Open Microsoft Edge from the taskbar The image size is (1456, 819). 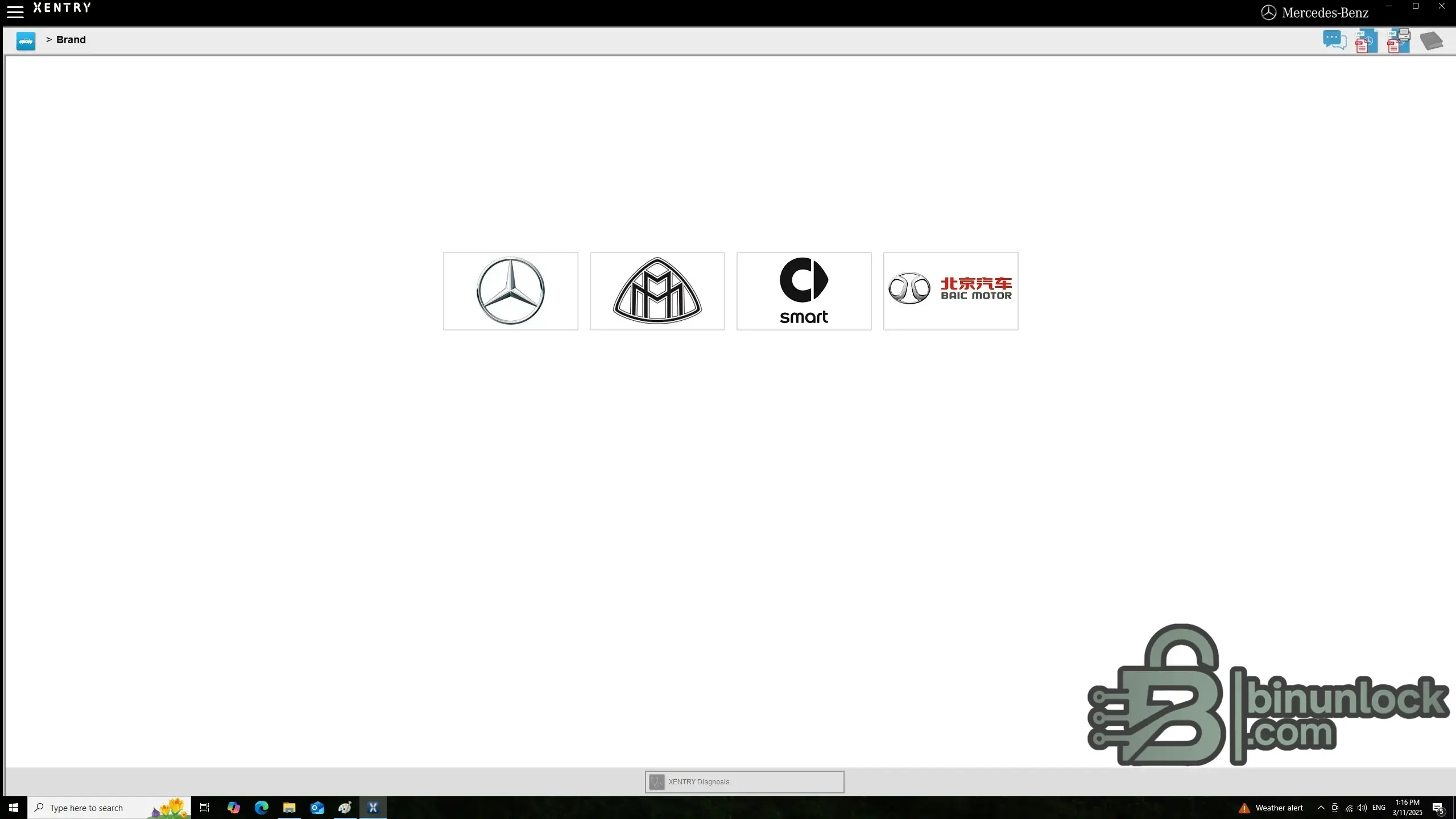(x=261, y=808)
